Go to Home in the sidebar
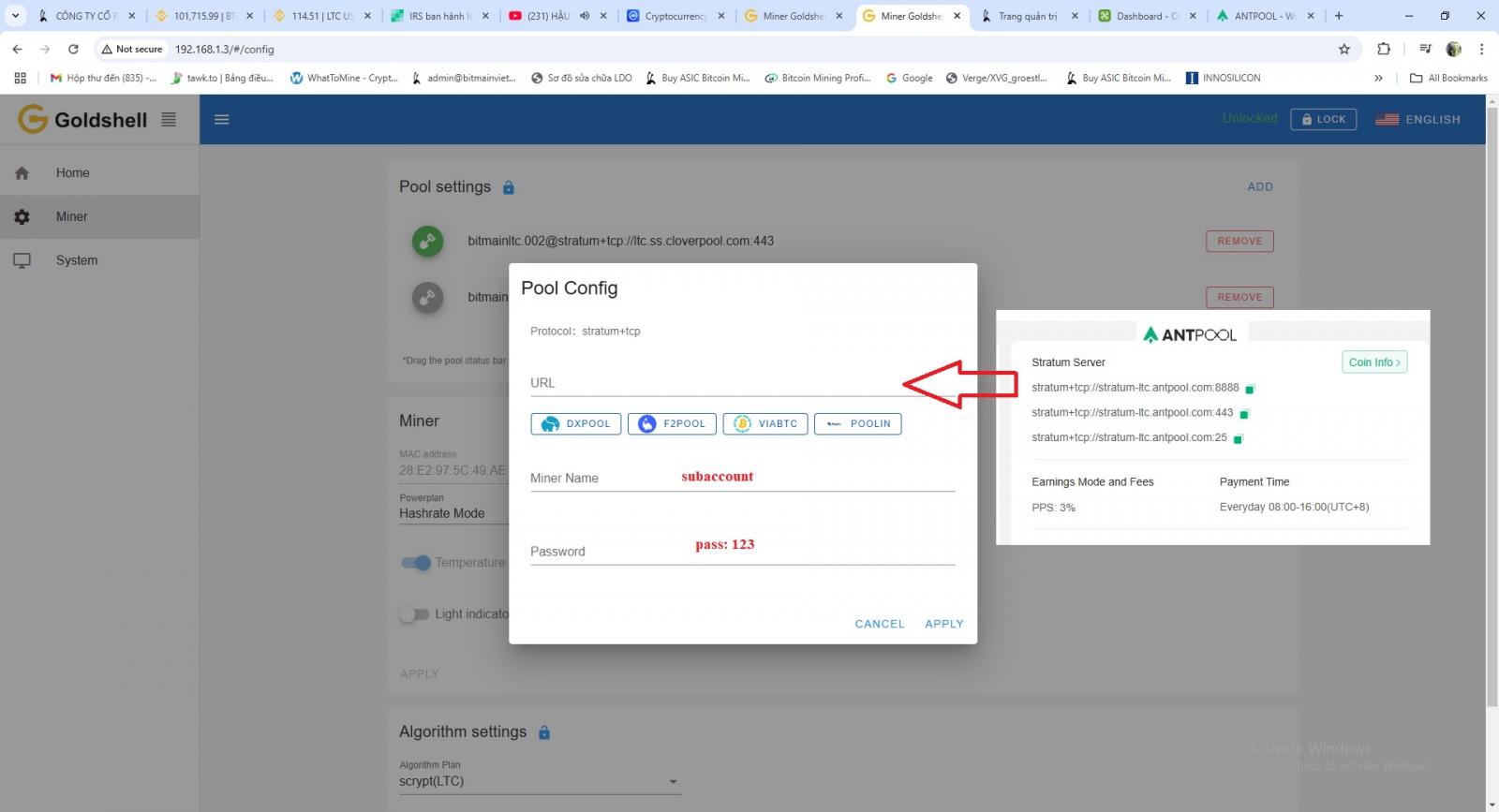Viewport: 1499px width, 812px height. (x=99, y=173)
